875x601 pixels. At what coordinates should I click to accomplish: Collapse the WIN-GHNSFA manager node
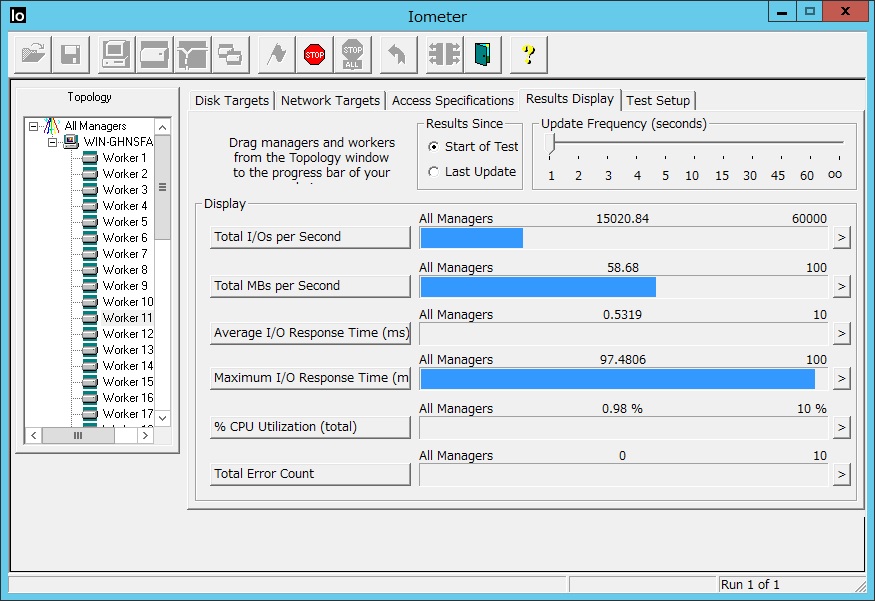54,143
